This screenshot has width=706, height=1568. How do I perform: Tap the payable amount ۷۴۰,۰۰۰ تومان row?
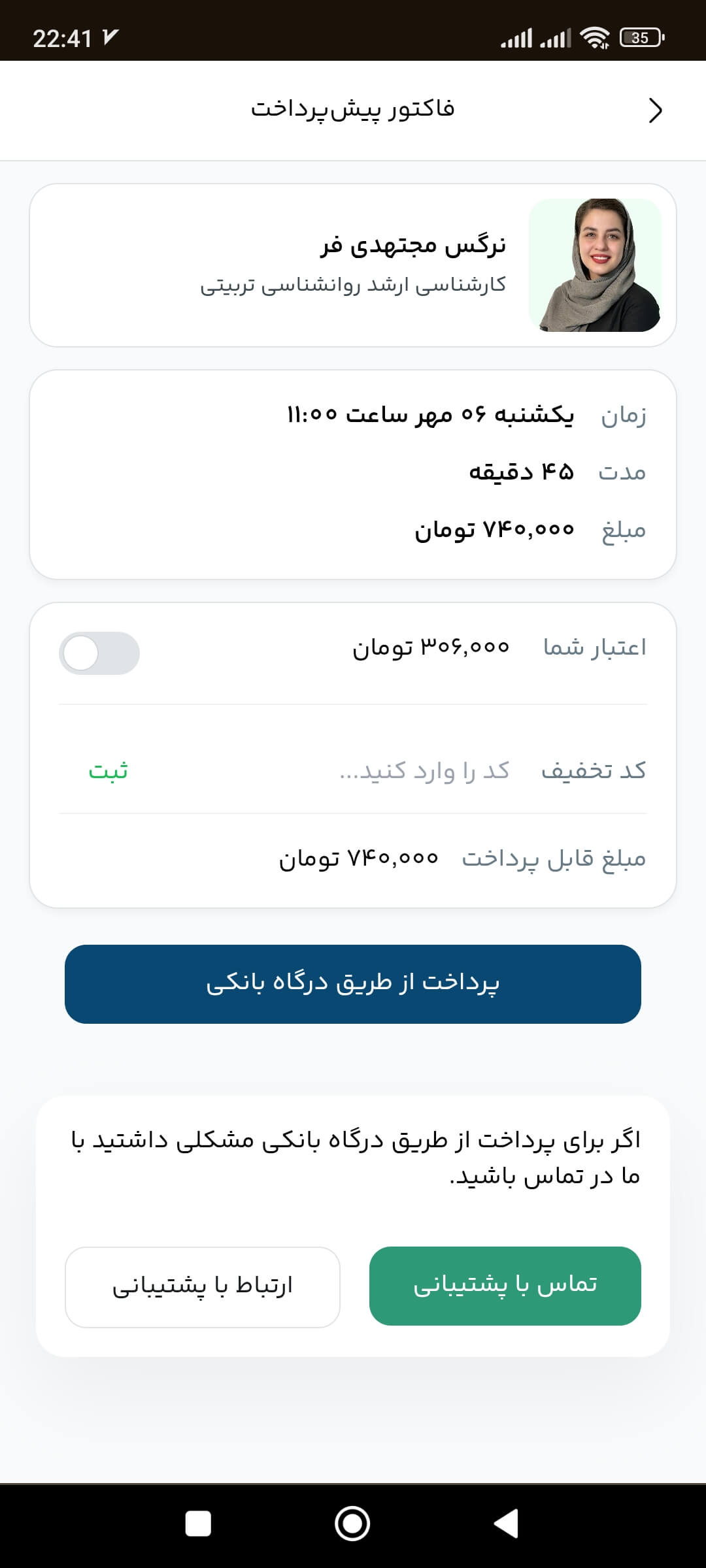coord(359,858)
